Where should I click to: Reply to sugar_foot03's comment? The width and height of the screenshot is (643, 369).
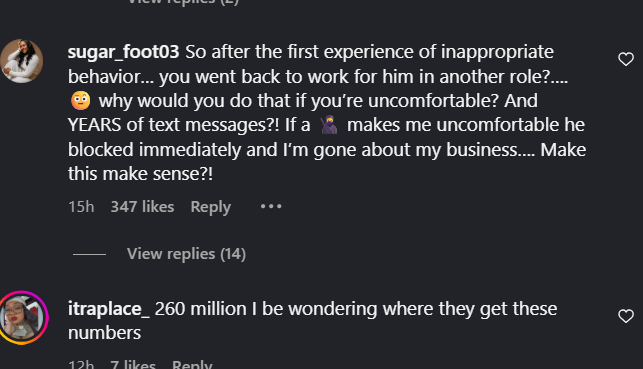[x=211, y=207]
